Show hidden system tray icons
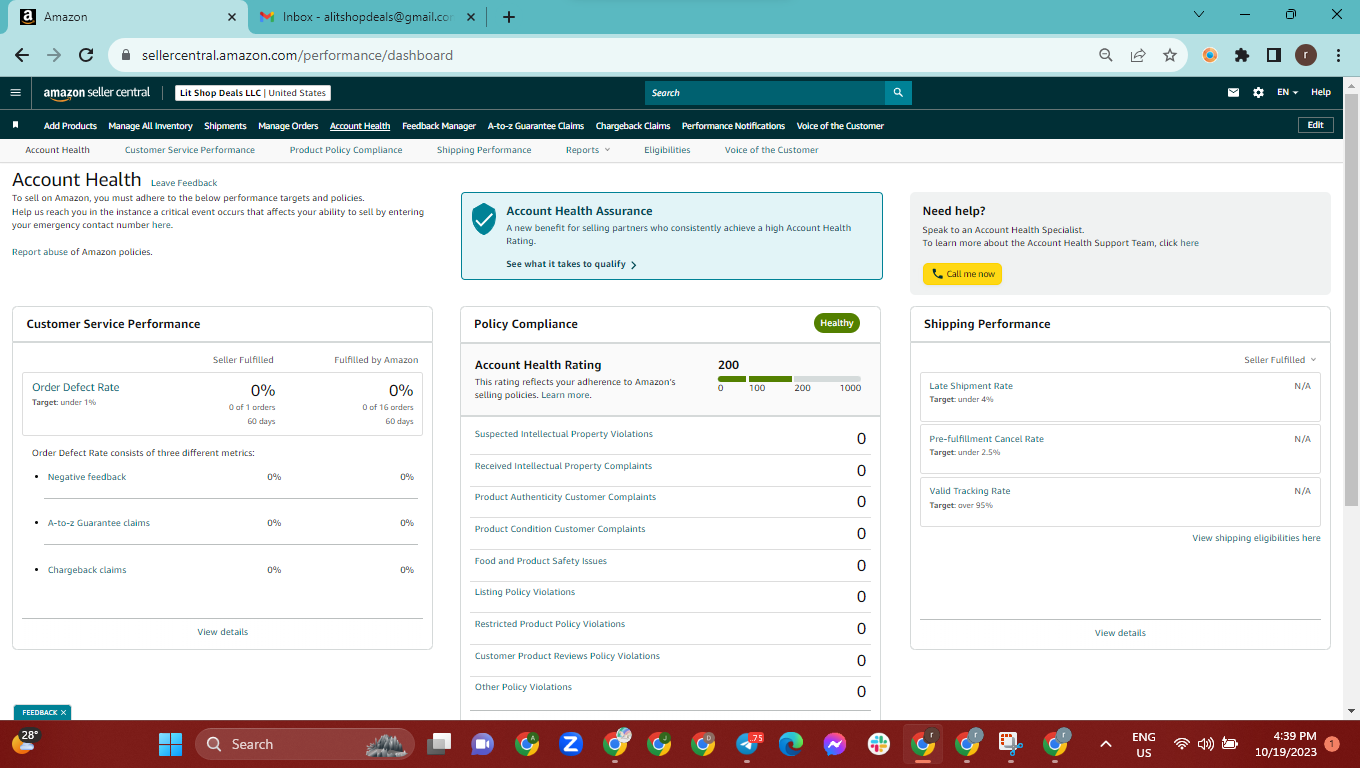 (x=1105, y=744)
